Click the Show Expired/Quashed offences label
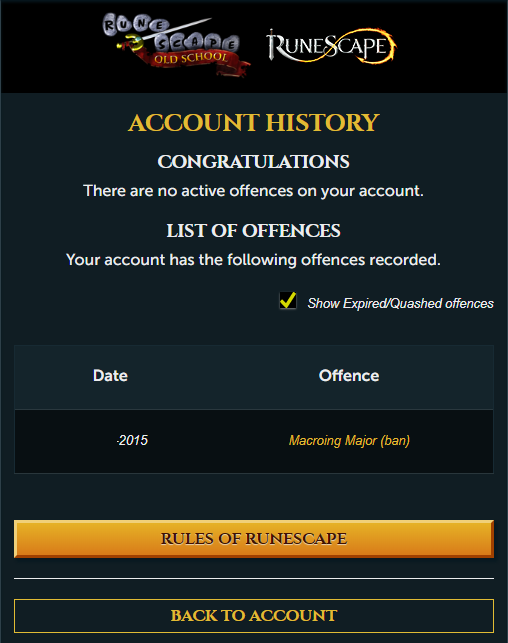 pyautogui.click(x=401, y=303)
